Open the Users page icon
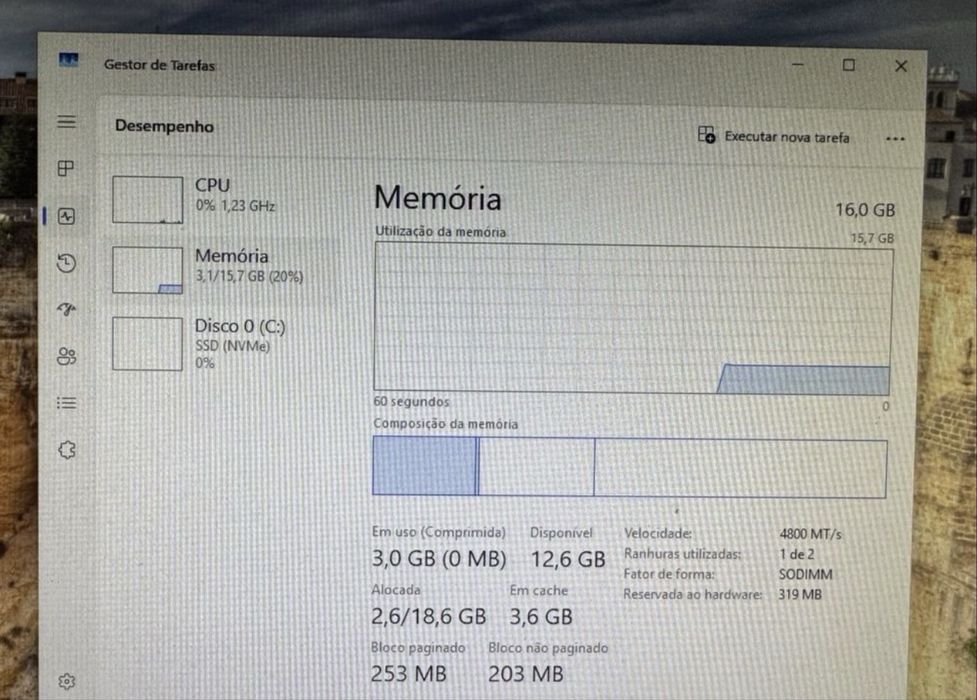977x700 pixels. pos(66,356)
